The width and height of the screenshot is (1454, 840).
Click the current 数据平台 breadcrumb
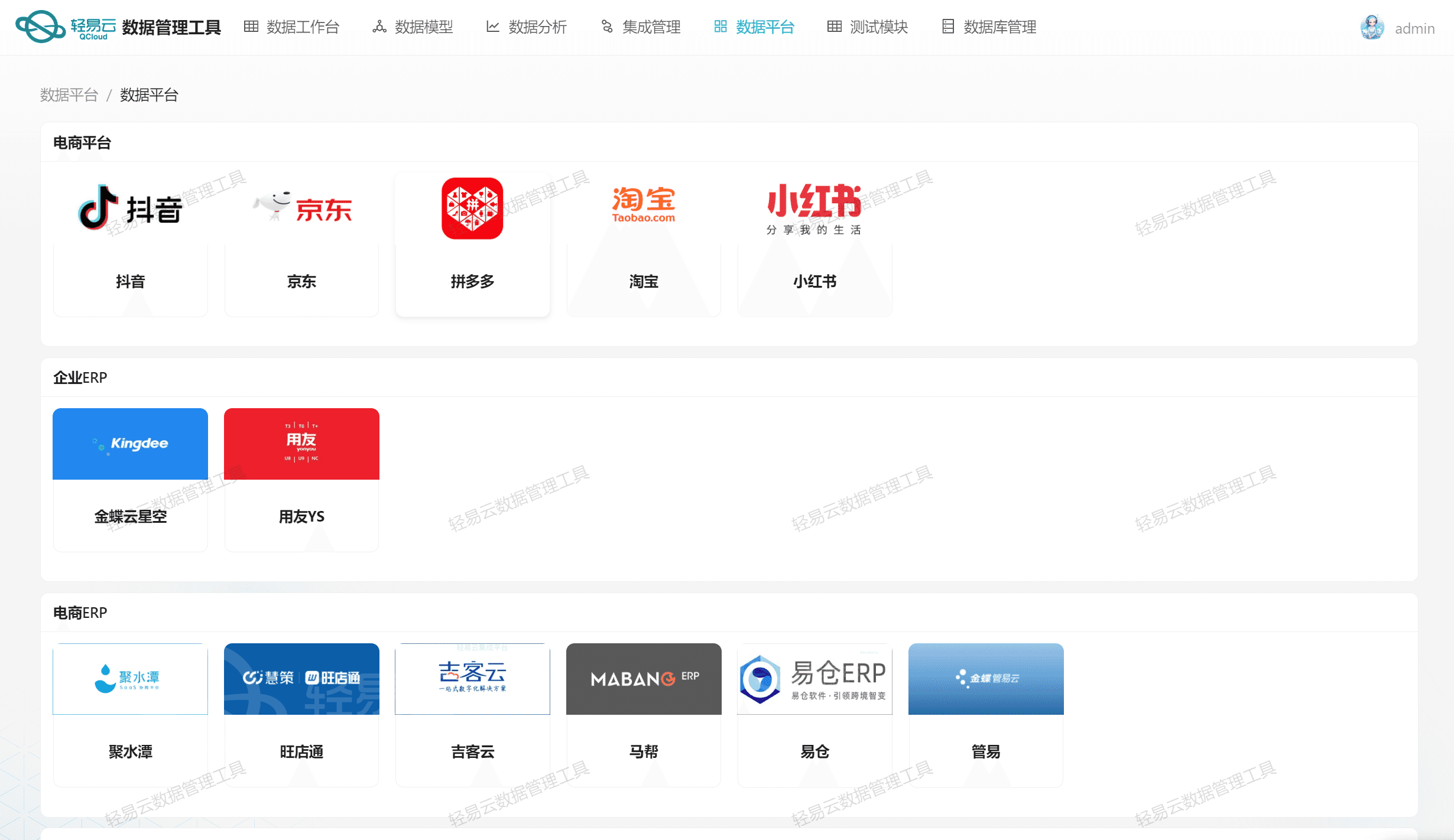tap(149, 95)
